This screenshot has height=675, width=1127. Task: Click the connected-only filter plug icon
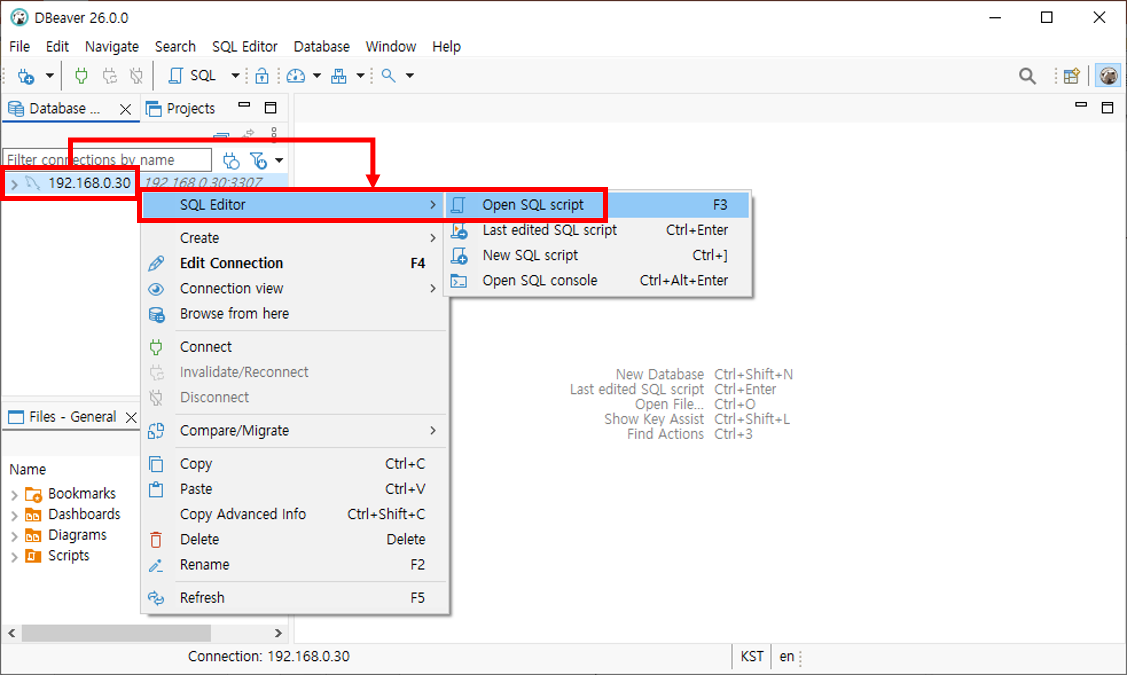coord(231,160)
